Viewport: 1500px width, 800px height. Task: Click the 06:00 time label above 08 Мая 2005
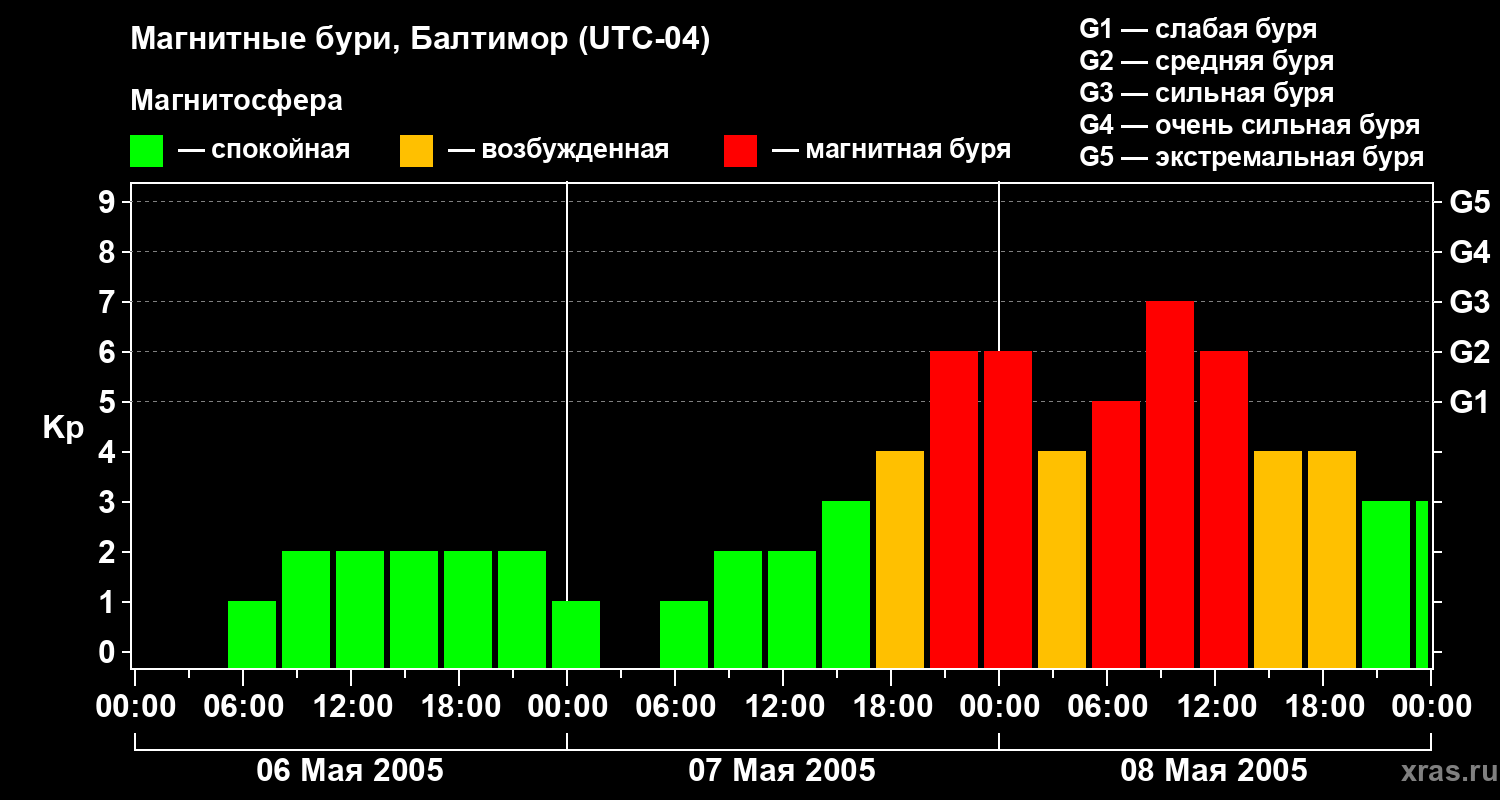pyautogui.click(x=1106, y=706)
